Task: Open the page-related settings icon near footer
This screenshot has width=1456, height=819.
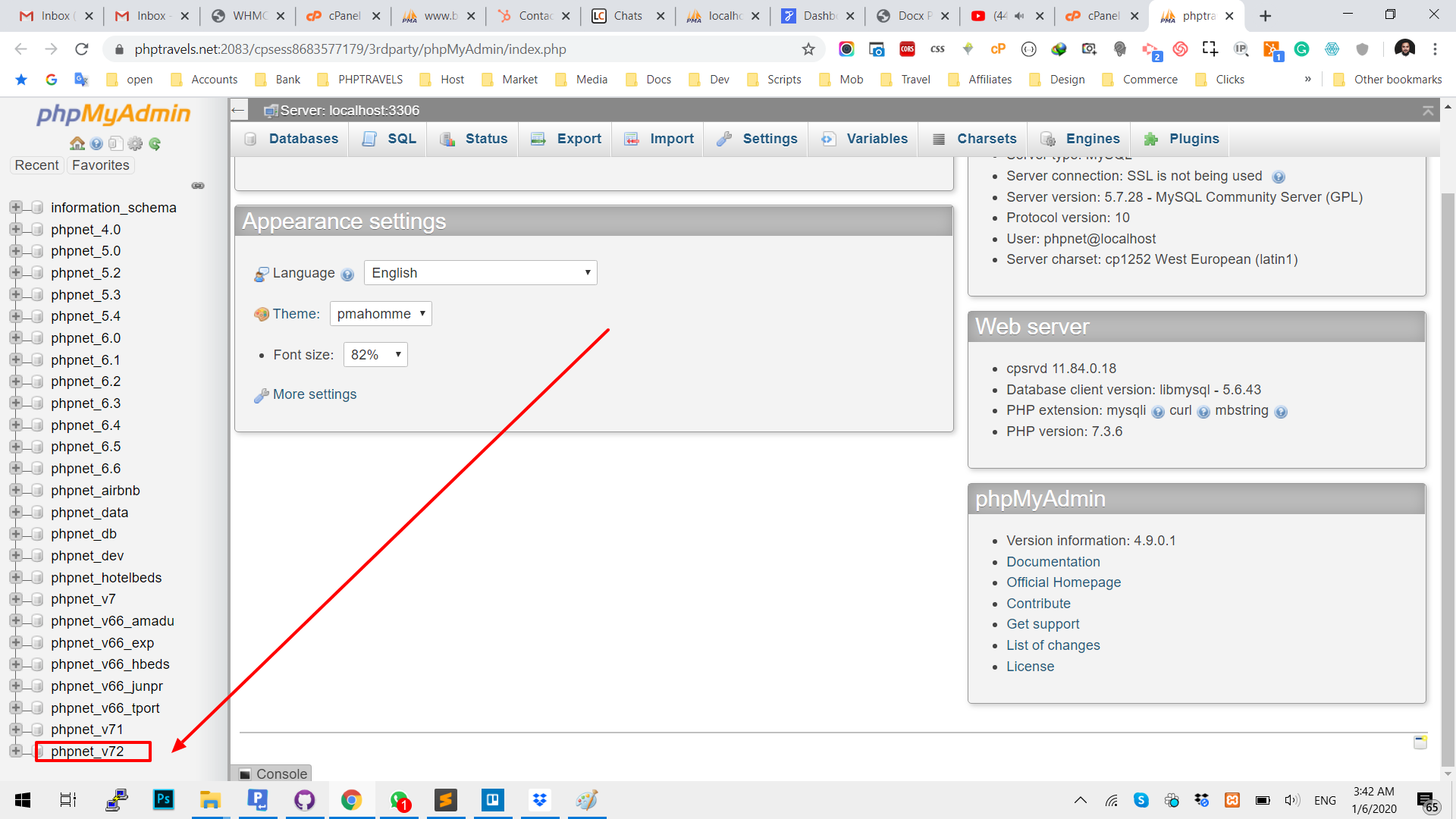Action: (1420, 742)
